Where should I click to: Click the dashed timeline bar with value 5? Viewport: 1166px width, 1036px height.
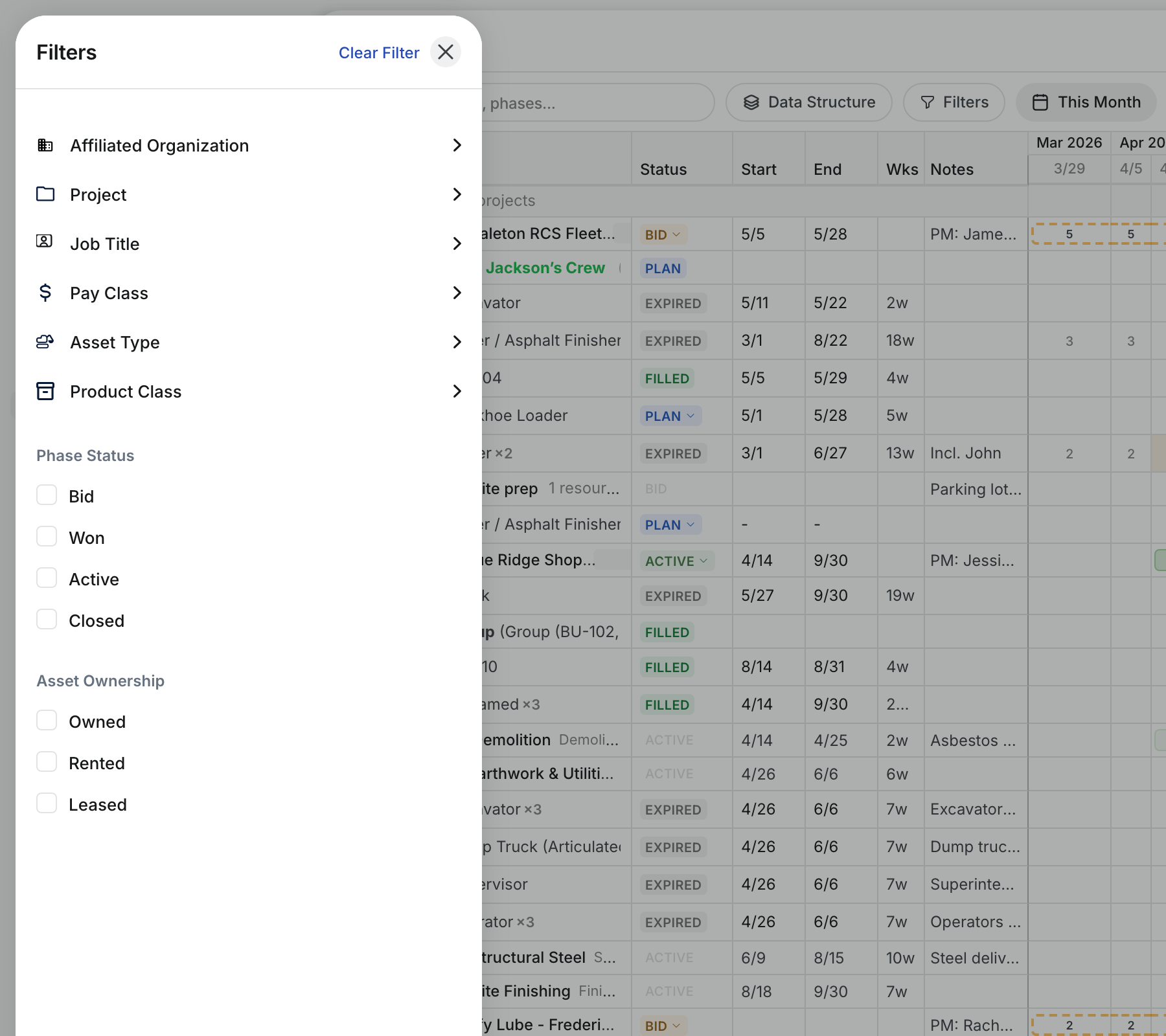click(1099, 234)
